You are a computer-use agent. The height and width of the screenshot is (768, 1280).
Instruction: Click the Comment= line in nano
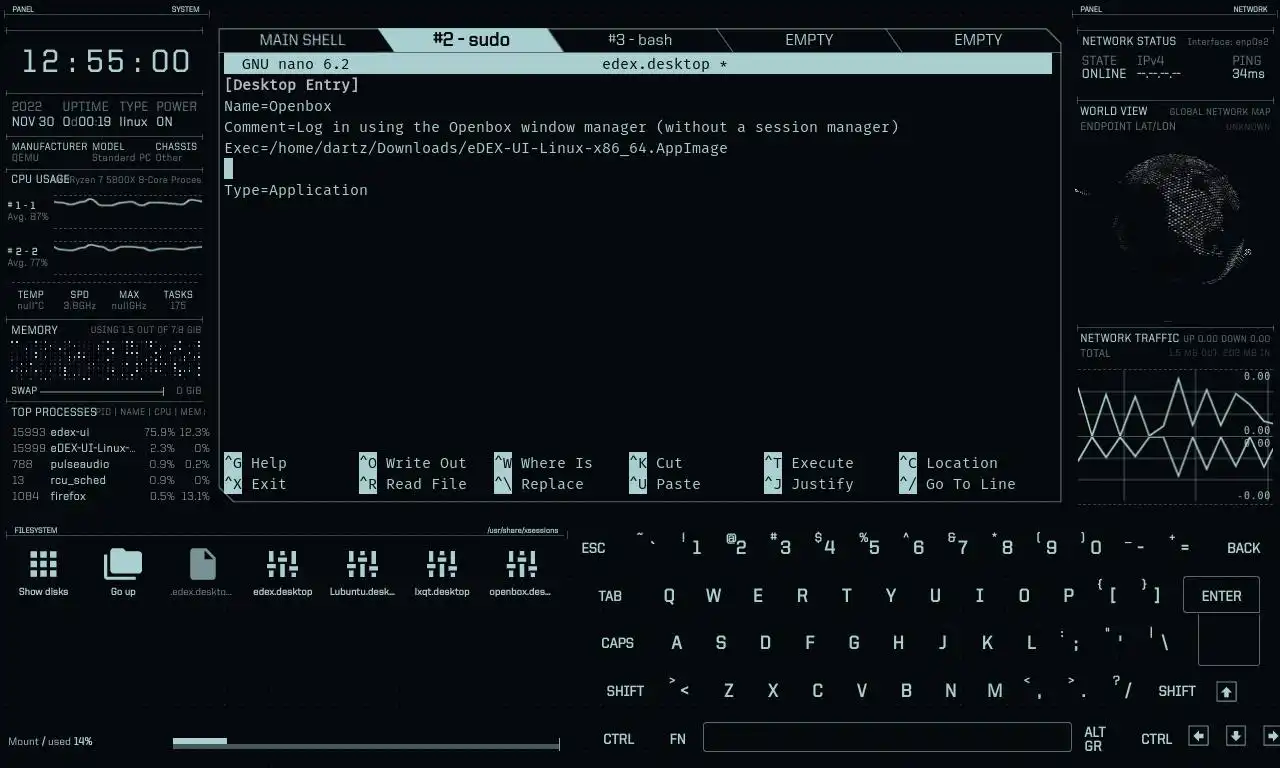coord(561,127)
